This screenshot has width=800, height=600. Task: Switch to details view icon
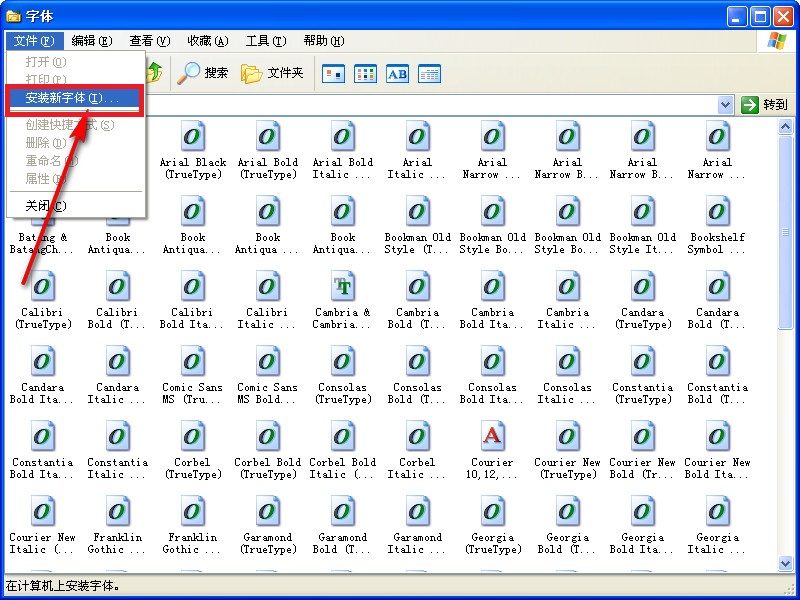click(x=429, y=74)
